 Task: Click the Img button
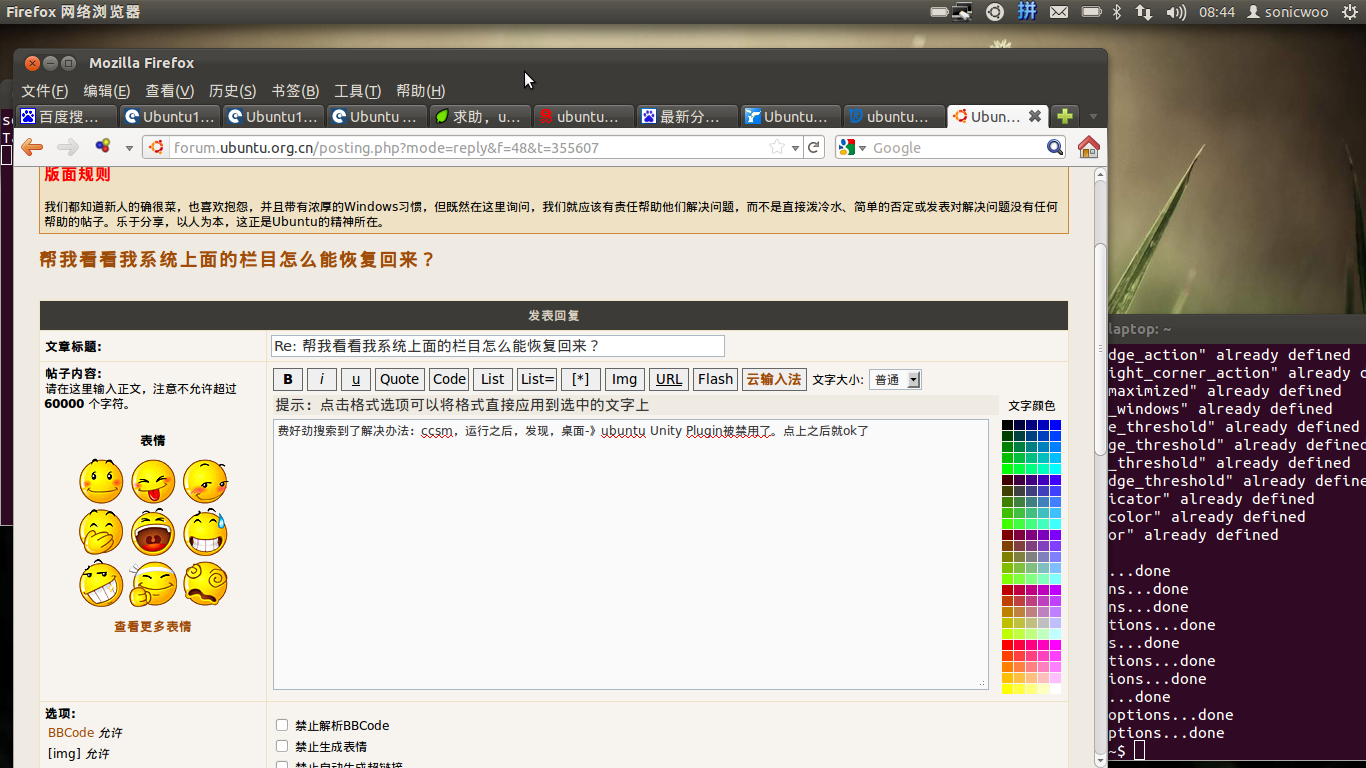coord(625,379)
